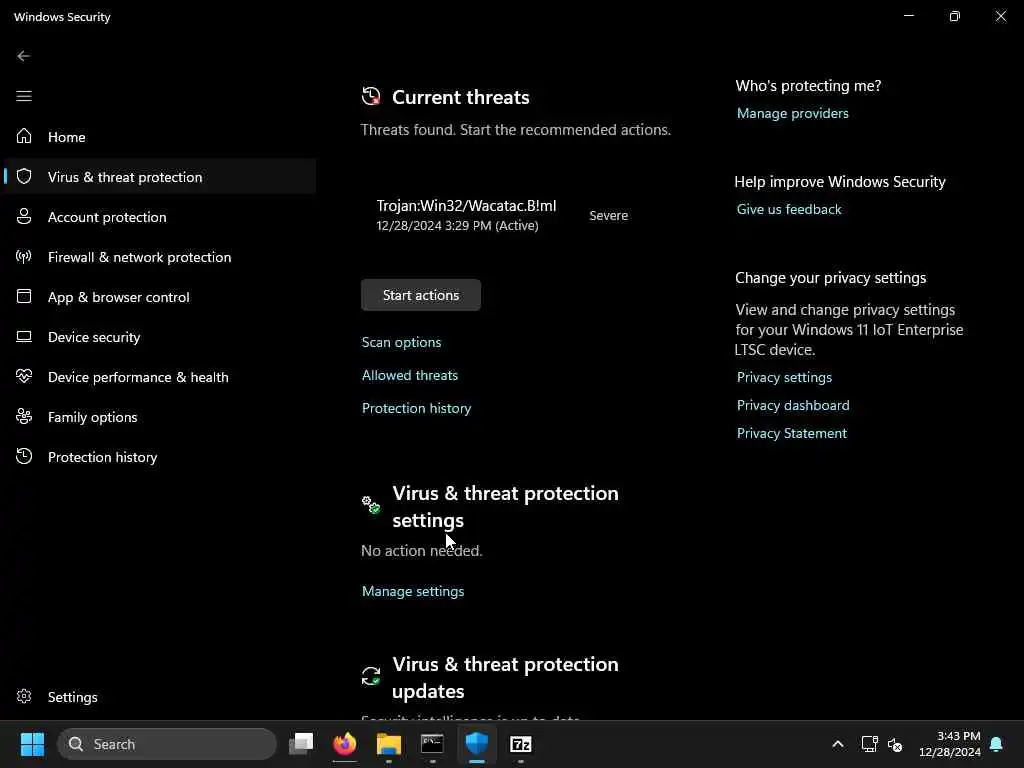Screen dimensions: 1024x768
Task: Click the Firewall & network antenna icon
Action: [24, 257]
